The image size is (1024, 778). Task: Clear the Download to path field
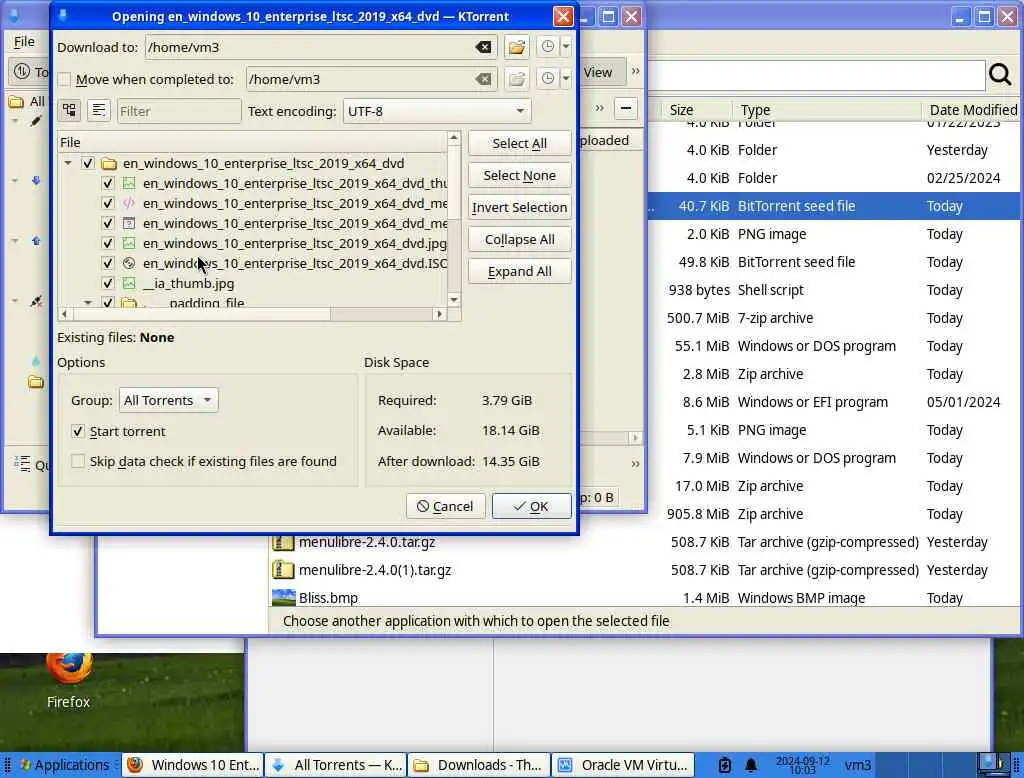(483, 47)
